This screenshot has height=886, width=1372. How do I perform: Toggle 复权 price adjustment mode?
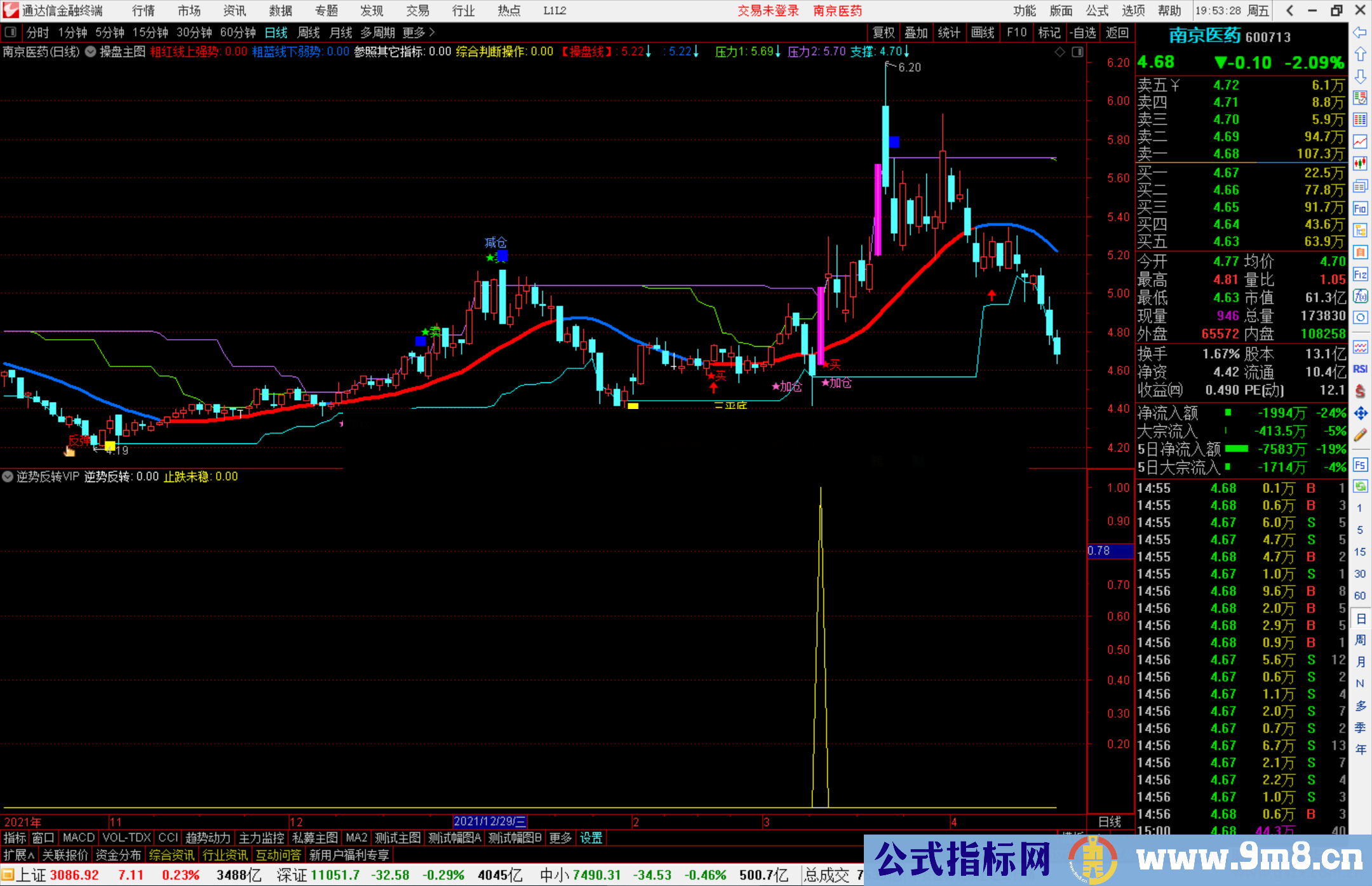(884, 32)
